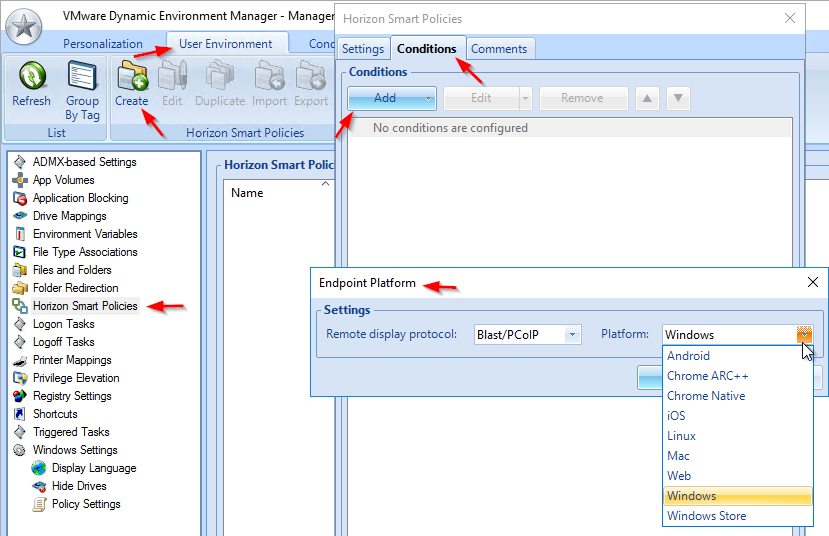Choose highlighted Windows platform option
Image resolution: width=829 pixels, height=536 pixels.
click(x=738, y=496)
